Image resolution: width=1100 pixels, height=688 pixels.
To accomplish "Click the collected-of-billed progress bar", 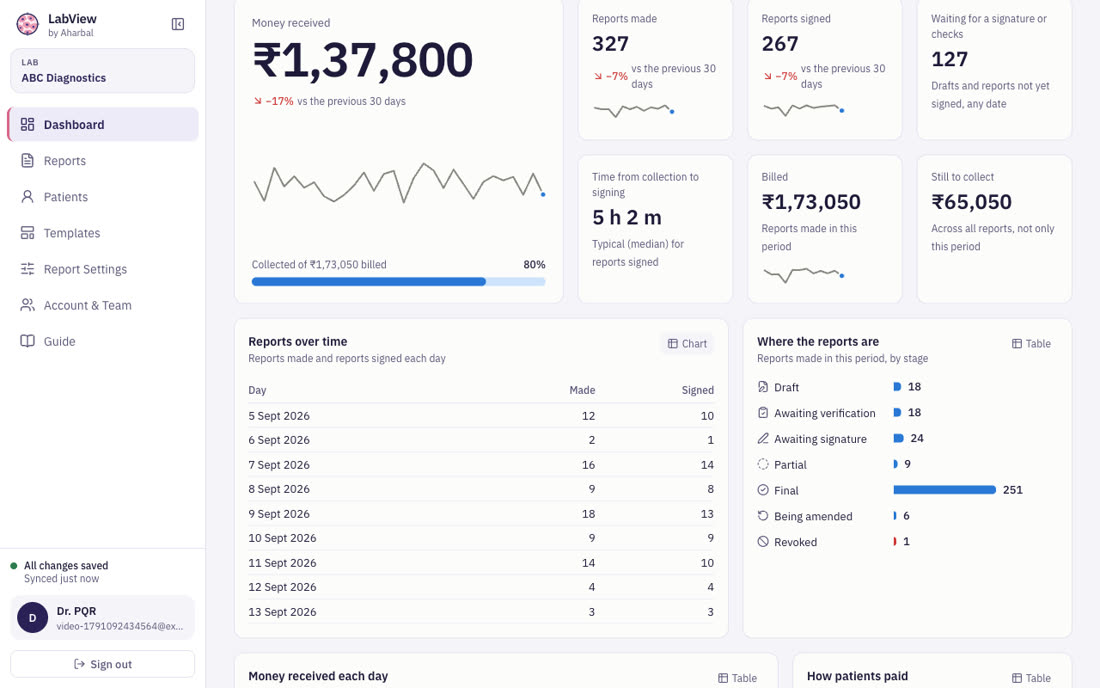I will click(398, 282).
